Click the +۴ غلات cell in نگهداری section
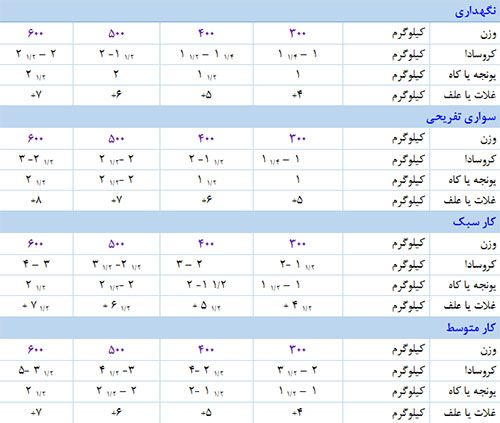500x423 pixels. pyautogui.click(x=297, y=95)
